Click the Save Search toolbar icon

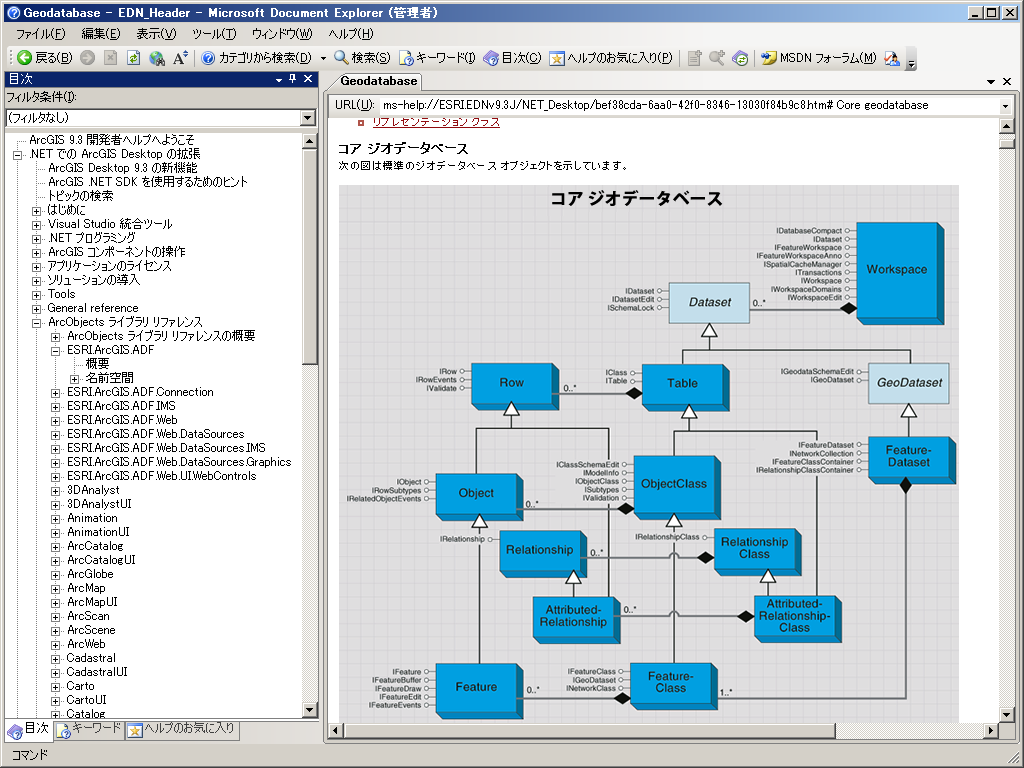click(717, 58)
